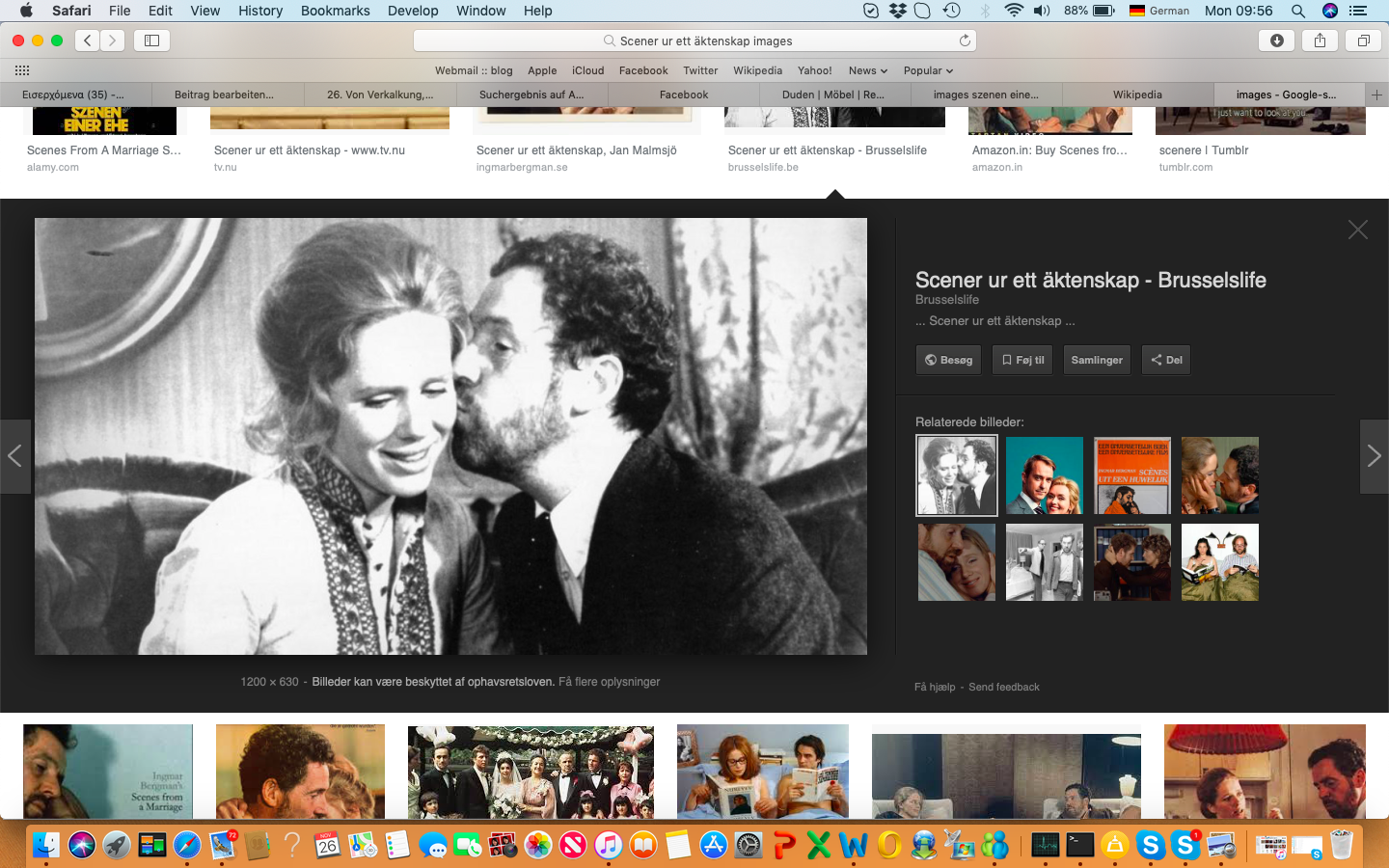Open Safari downloads button
1389x868 pixels.
(x=1277, y=41)
